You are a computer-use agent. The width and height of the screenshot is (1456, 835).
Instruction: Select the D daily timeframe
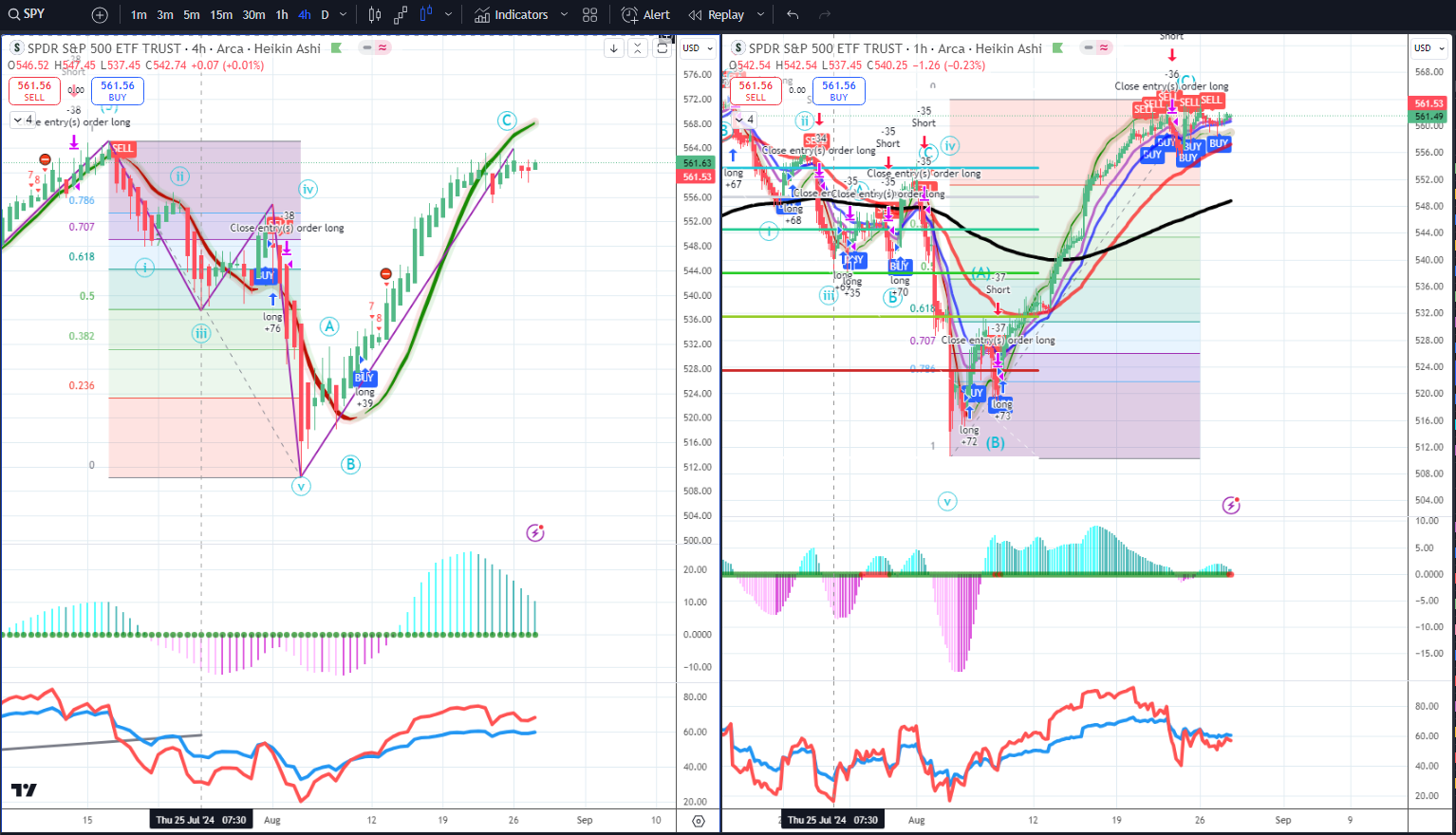coord(325,15)
